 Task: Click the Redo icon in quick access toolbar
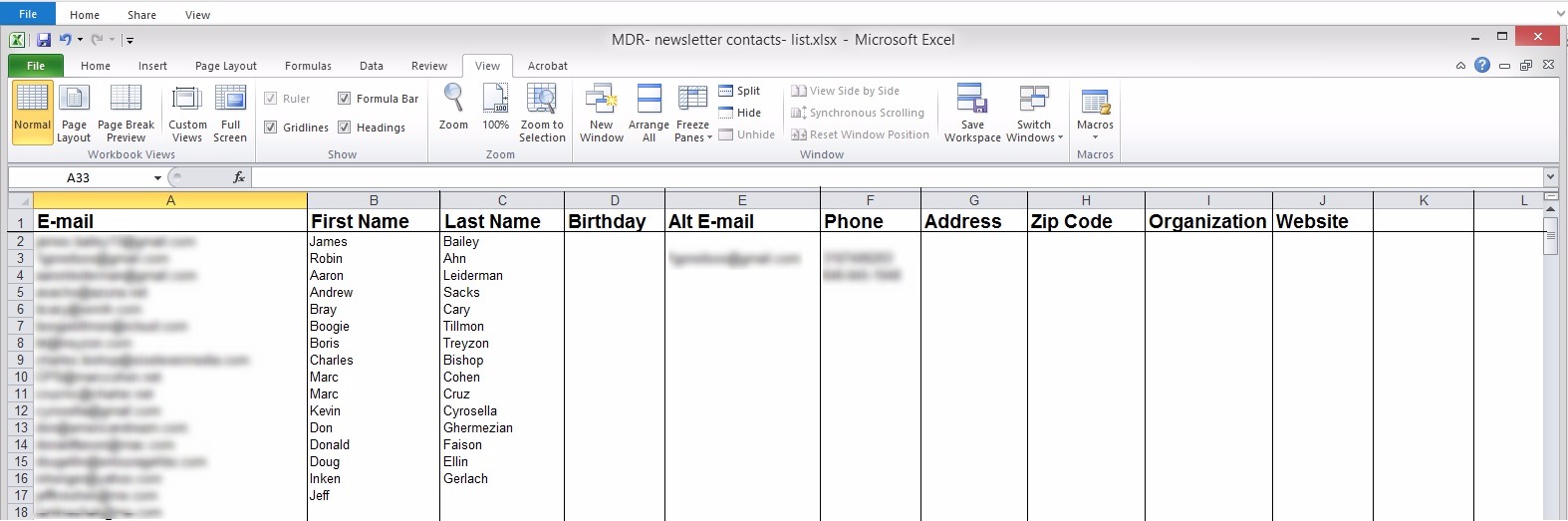98,40
